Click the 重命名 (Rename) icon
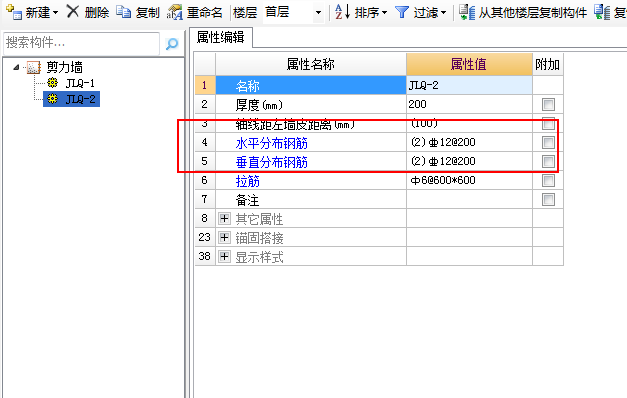This screenshot has height=398, width=627. (175, 12)
